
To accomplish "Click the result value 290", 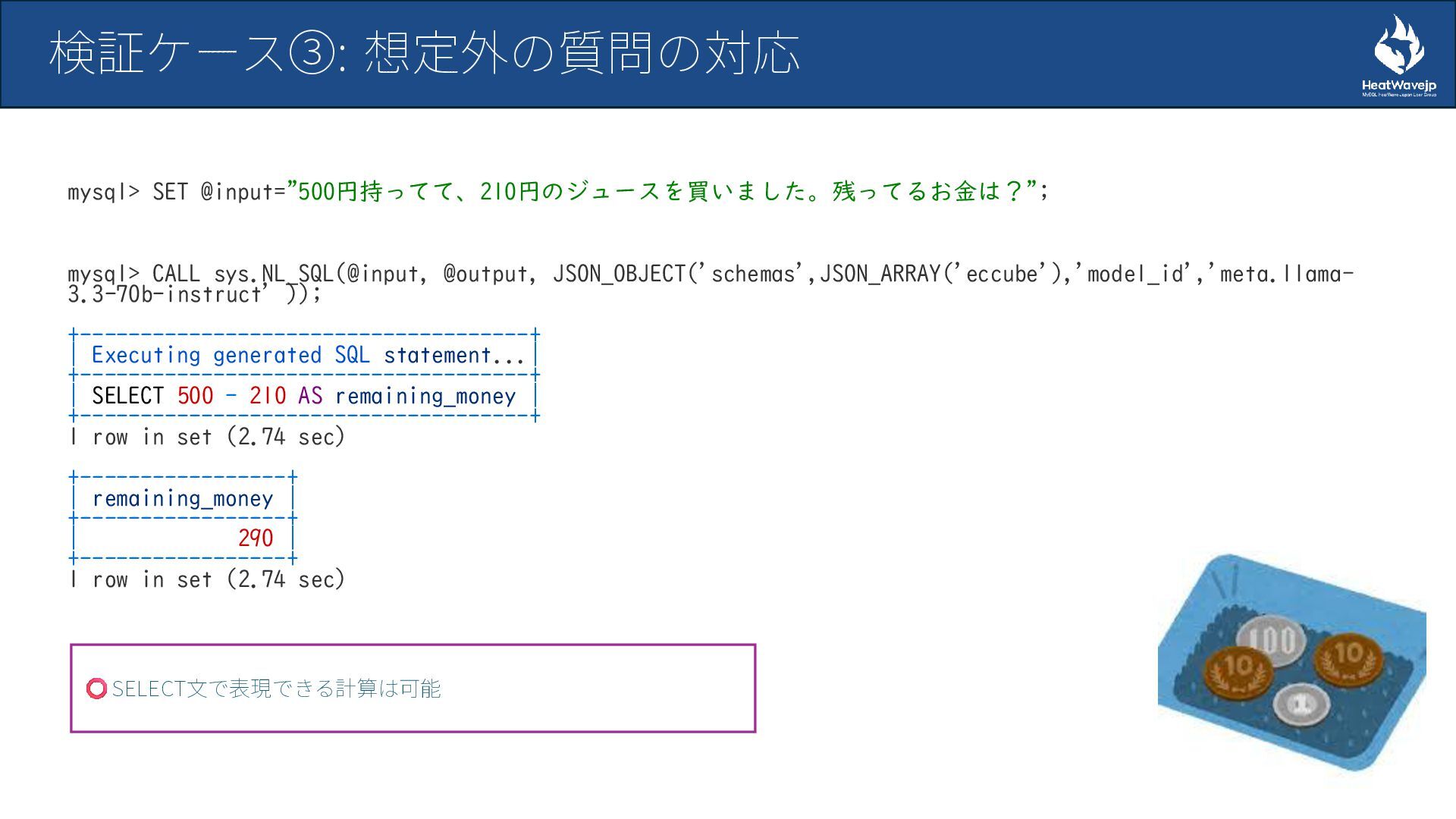I will pyautogui.click(x=255, y=538).
